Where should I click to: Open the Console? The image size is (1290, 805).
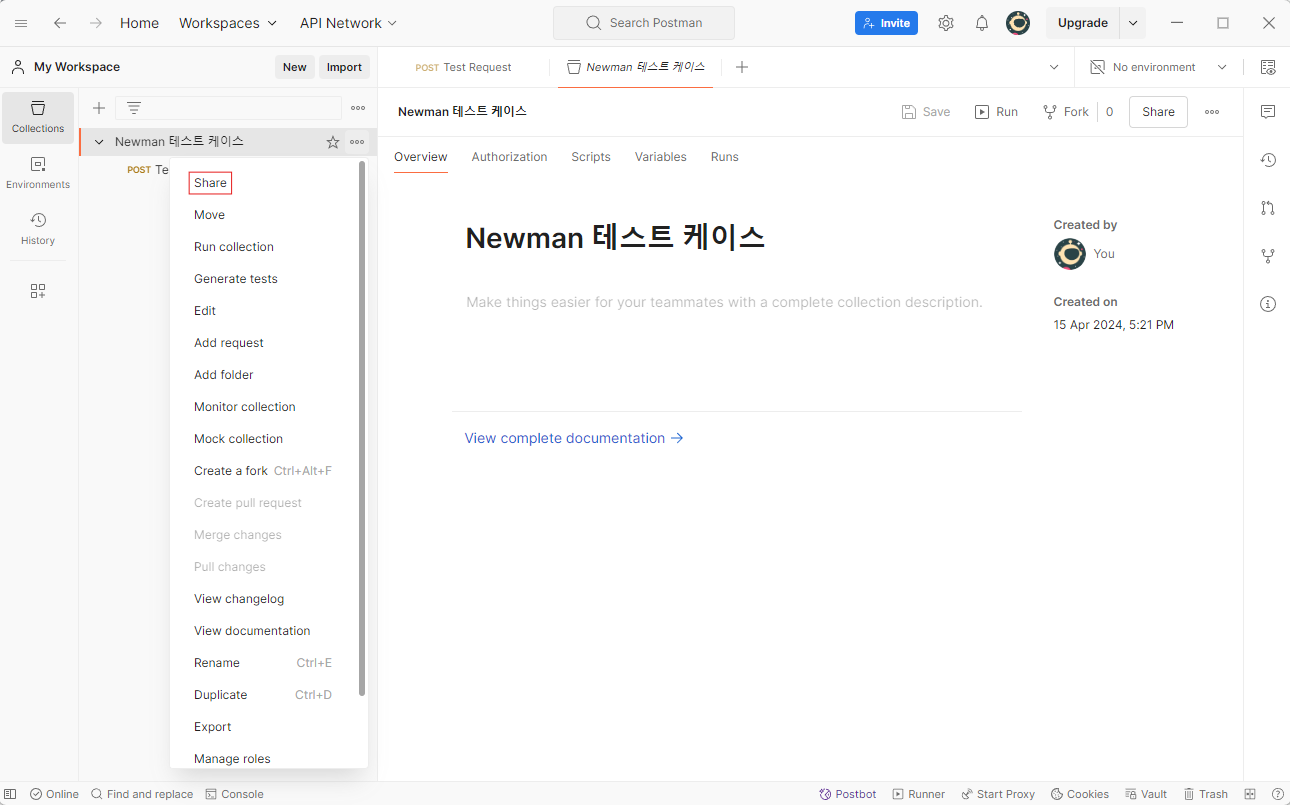[234, 794]
